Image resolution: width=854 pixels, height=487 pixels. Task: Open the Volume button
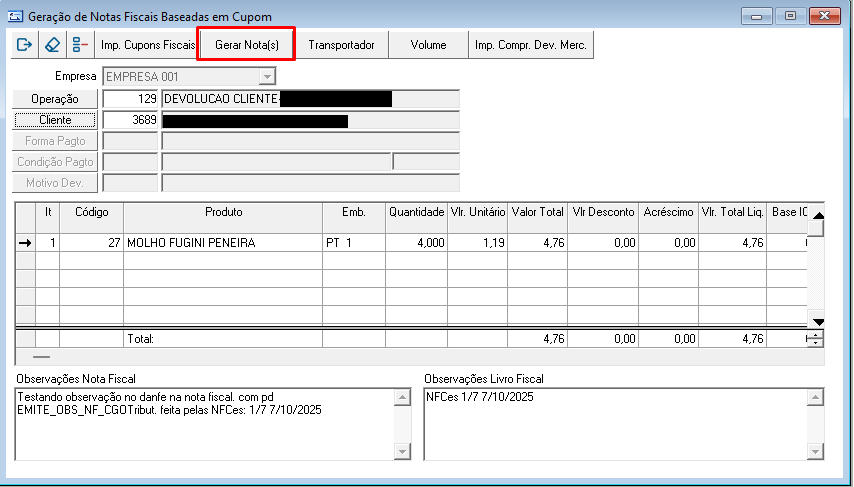tap(429, 45)
